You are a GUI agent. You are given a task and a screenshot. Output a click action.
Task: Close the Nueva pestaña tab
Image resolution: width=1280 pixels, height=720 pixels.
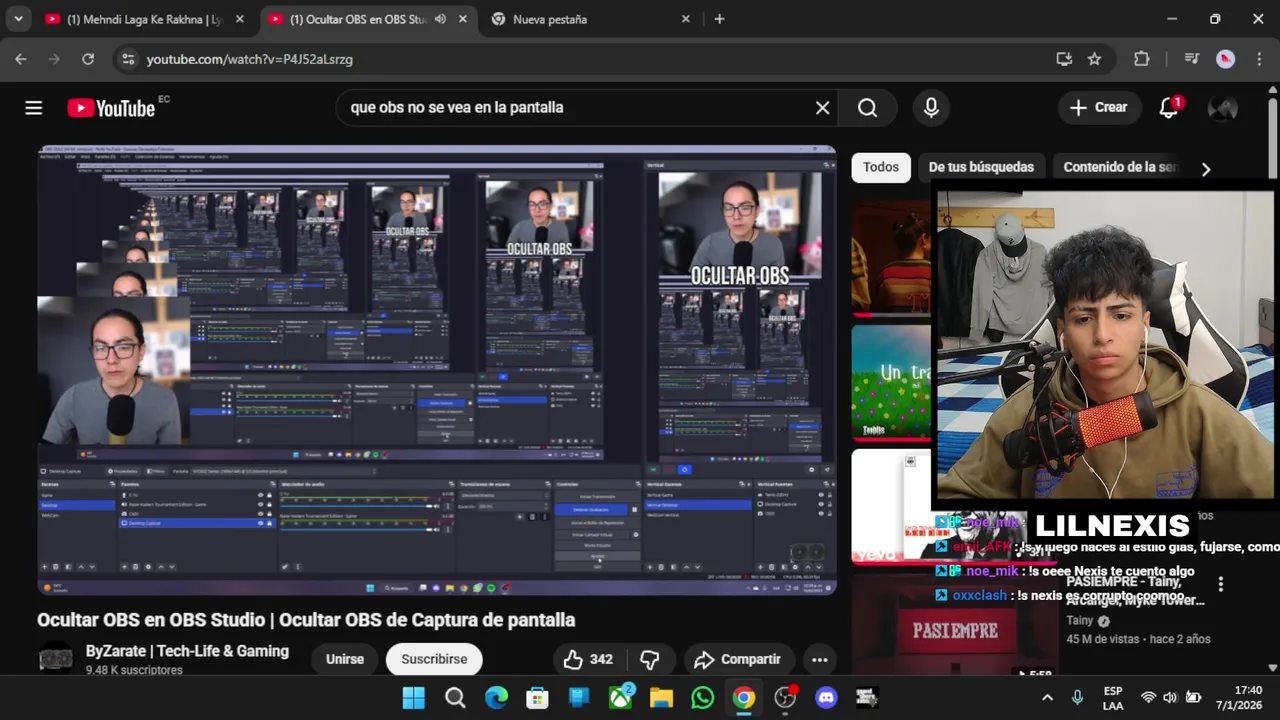point(685,19)
